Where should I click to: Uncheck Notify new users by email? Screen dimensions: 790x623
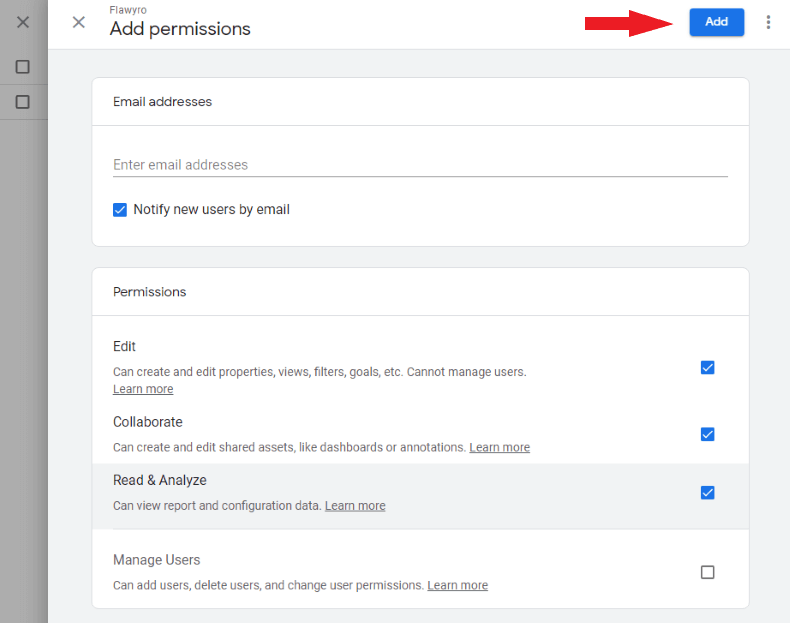coord(120,210)
